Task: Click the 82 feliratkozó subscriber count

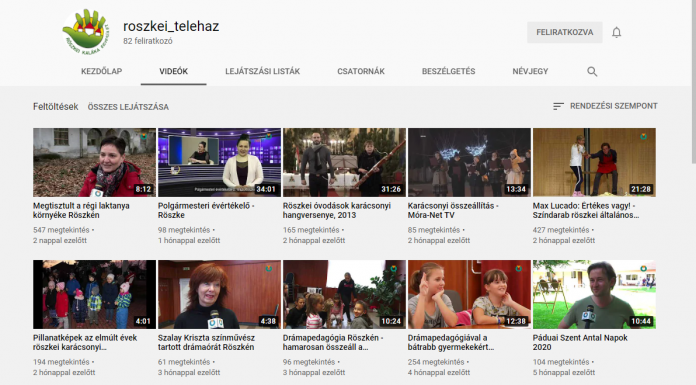Action: coord(148,41)
